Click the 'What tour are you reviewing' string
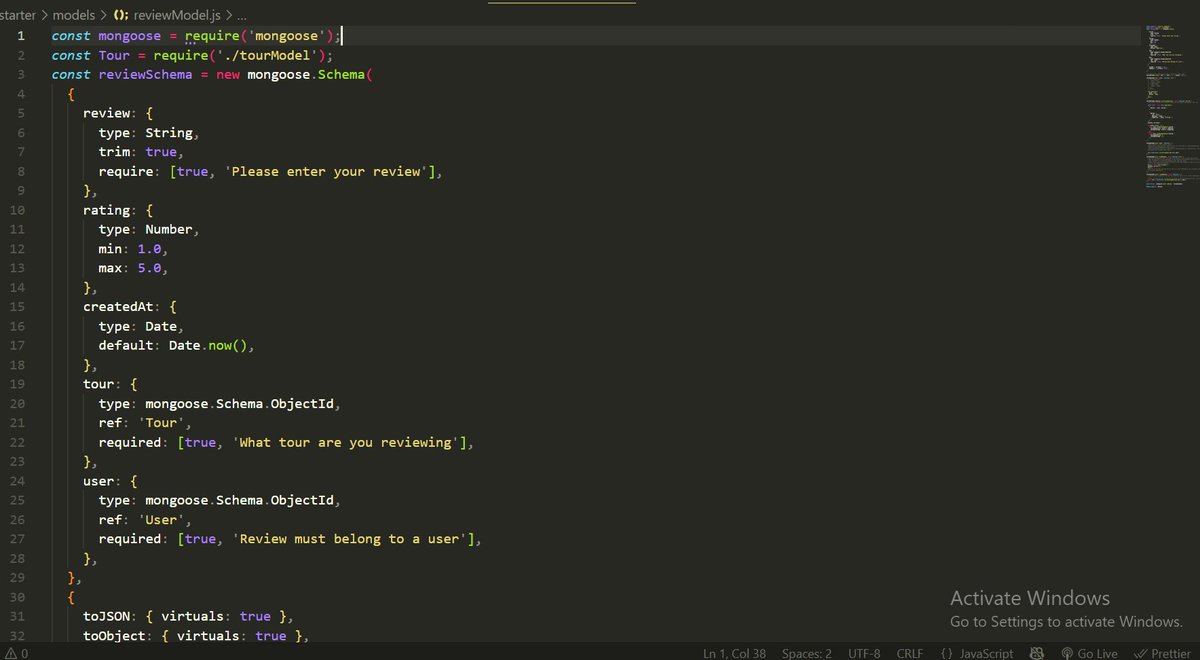 click(346, 442)
